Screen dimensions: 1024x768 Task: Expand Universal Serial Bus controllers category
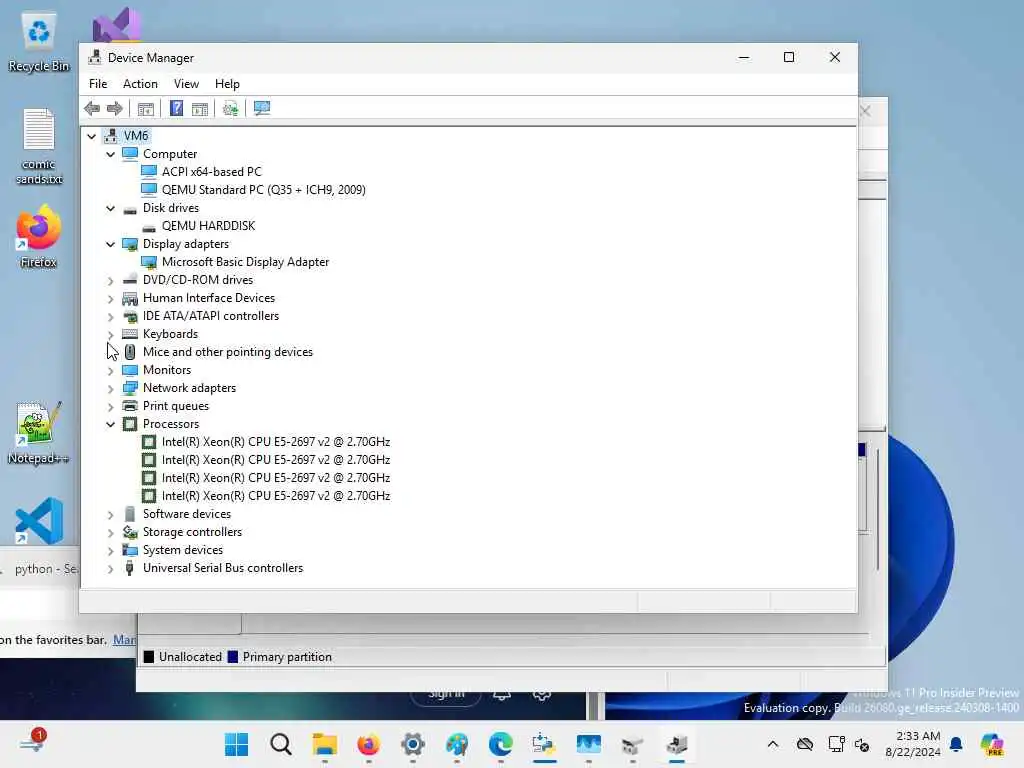pos(110,569)
